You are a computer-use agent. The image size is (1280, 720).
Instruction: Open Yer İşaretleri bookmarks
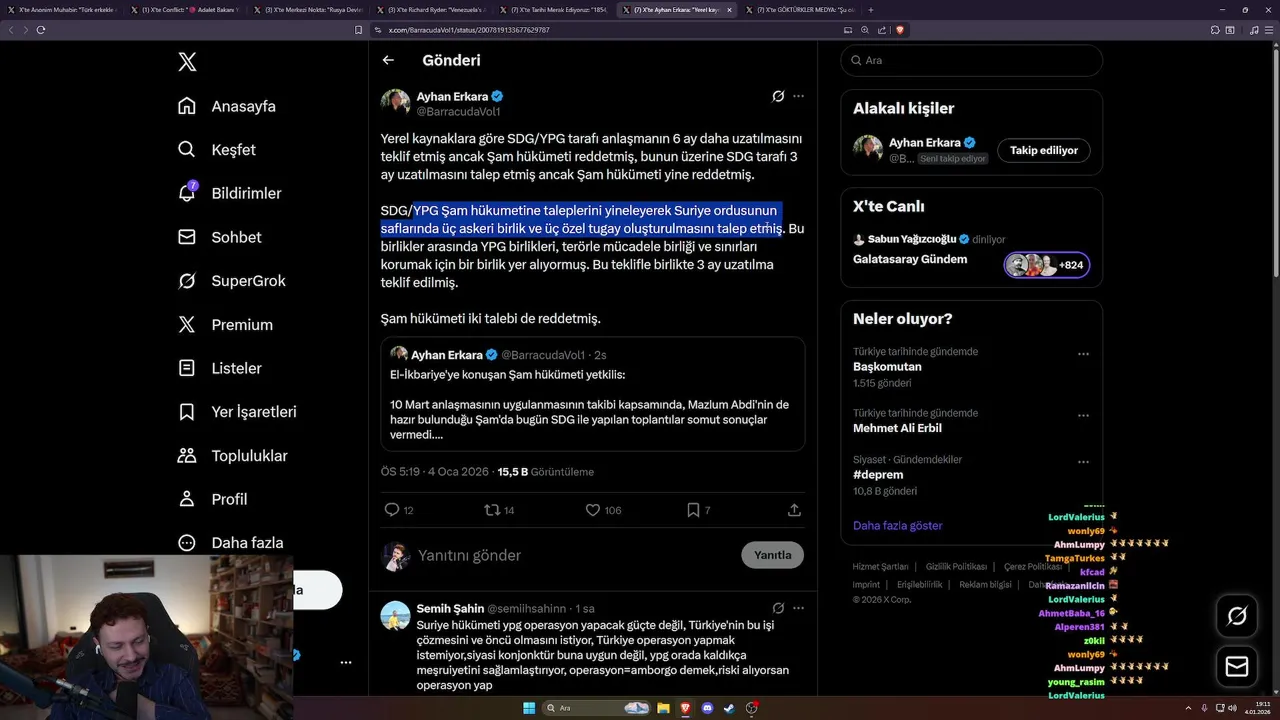[x=237, y=412]
